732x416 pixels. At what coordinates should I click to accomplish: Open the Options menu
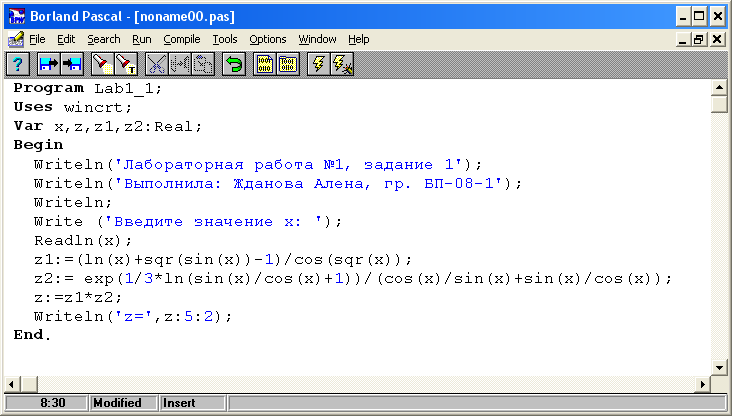(267, 39)
